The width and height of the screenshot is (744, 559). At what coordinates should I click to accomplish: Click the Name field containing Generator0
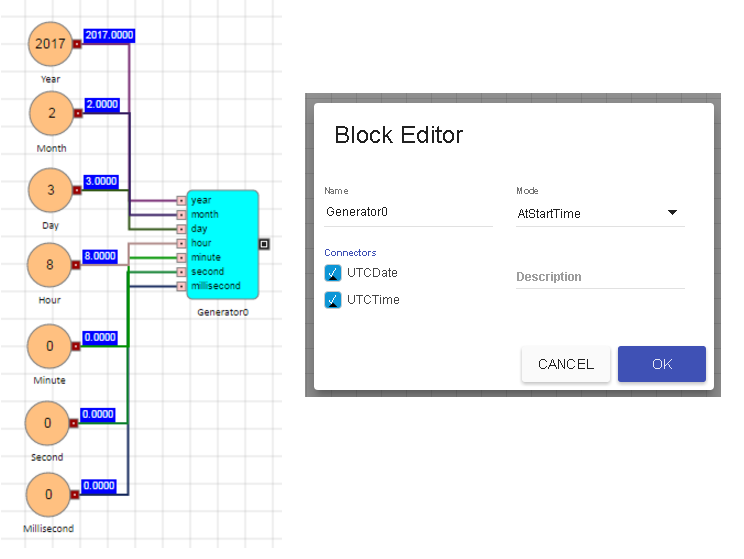point(408,213)
